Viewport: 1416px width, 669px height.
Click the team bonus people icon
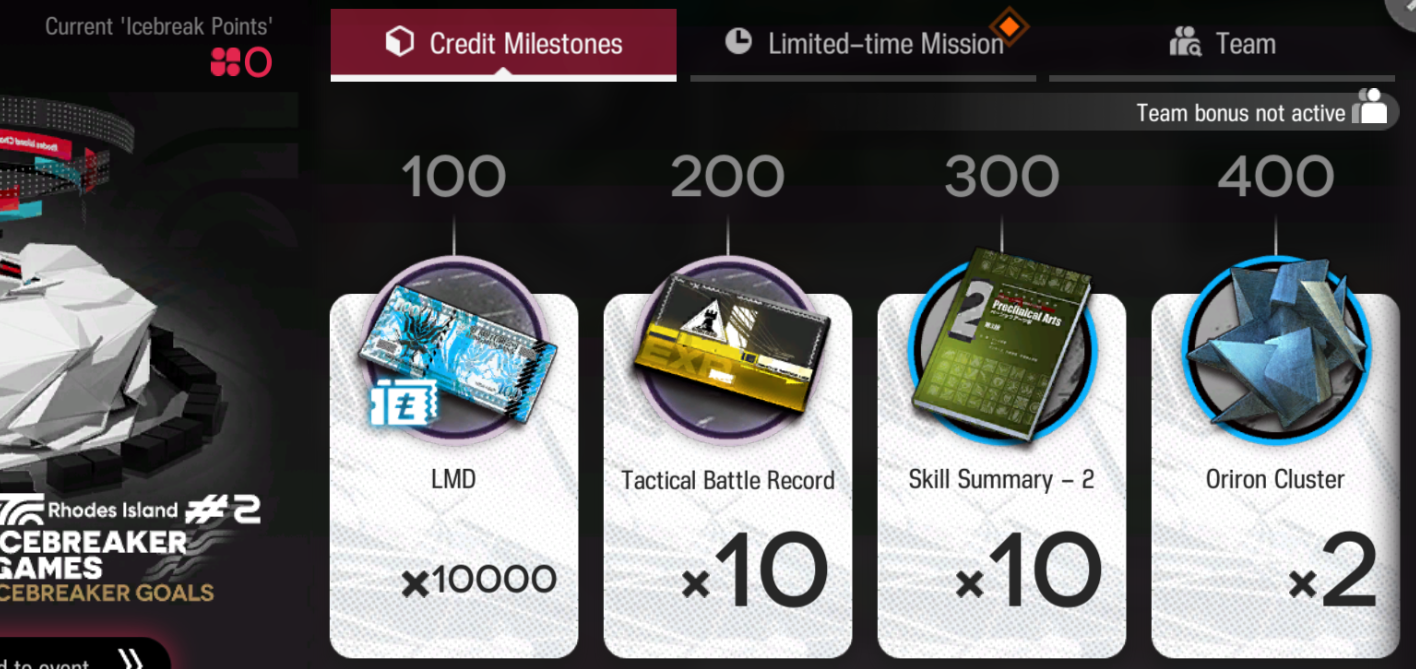(x=1371, y=106)
